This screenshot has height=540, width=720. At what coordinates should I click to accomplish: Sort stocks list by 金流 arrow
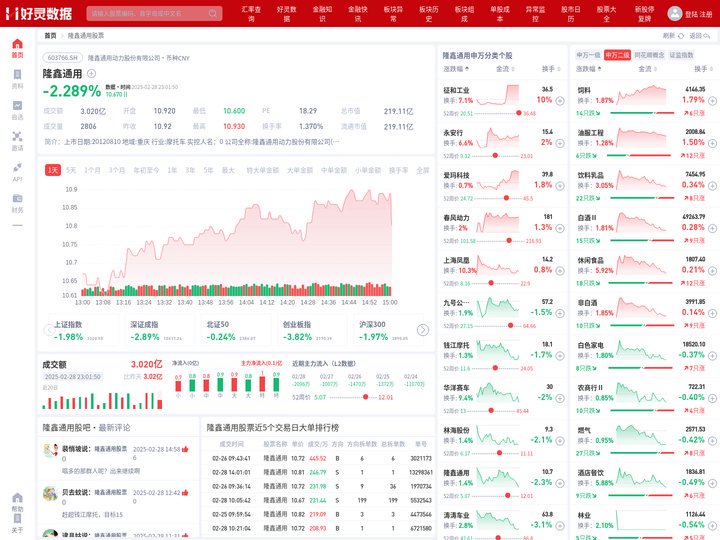click(x=513, y=69)
